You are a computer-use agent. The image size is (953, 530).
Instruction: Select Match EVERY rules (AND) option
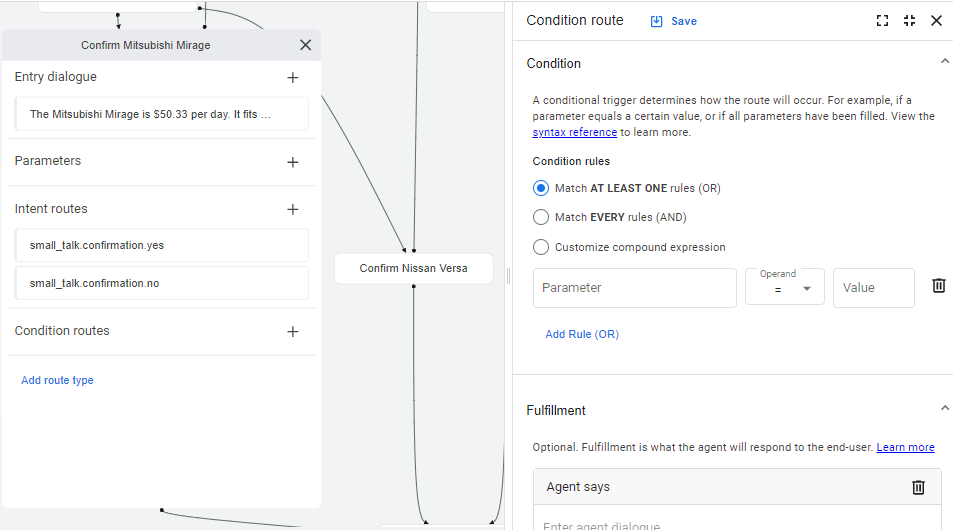coord(541,217)
